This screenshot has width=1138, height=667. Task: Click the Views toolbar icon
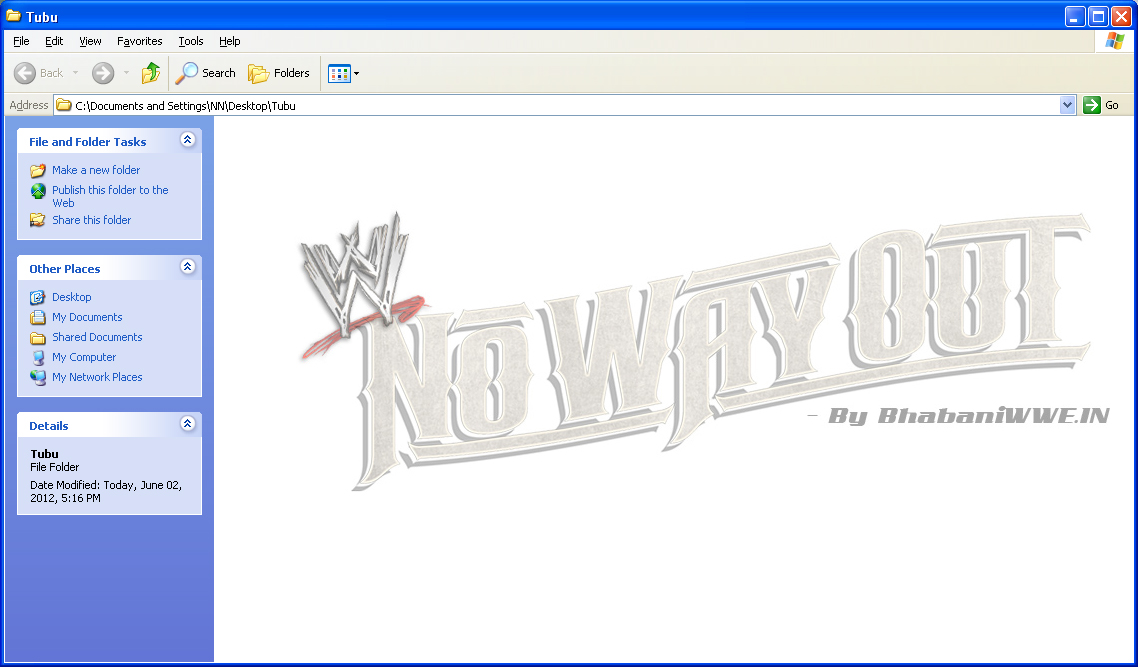339,73
